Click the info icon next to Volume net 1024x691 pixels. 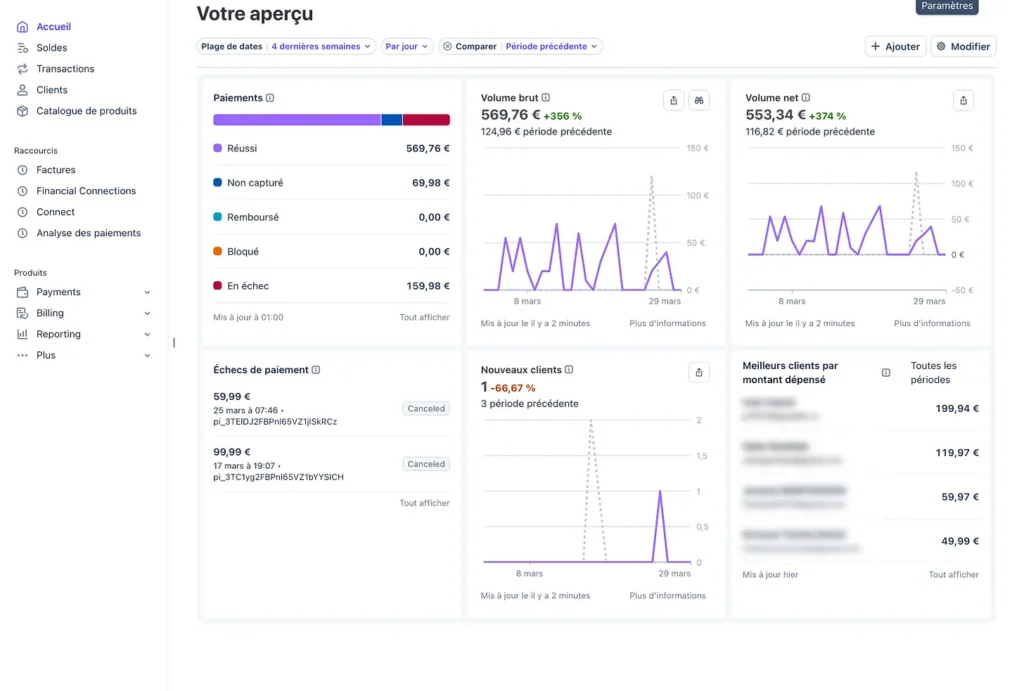[x=806, y=98]
